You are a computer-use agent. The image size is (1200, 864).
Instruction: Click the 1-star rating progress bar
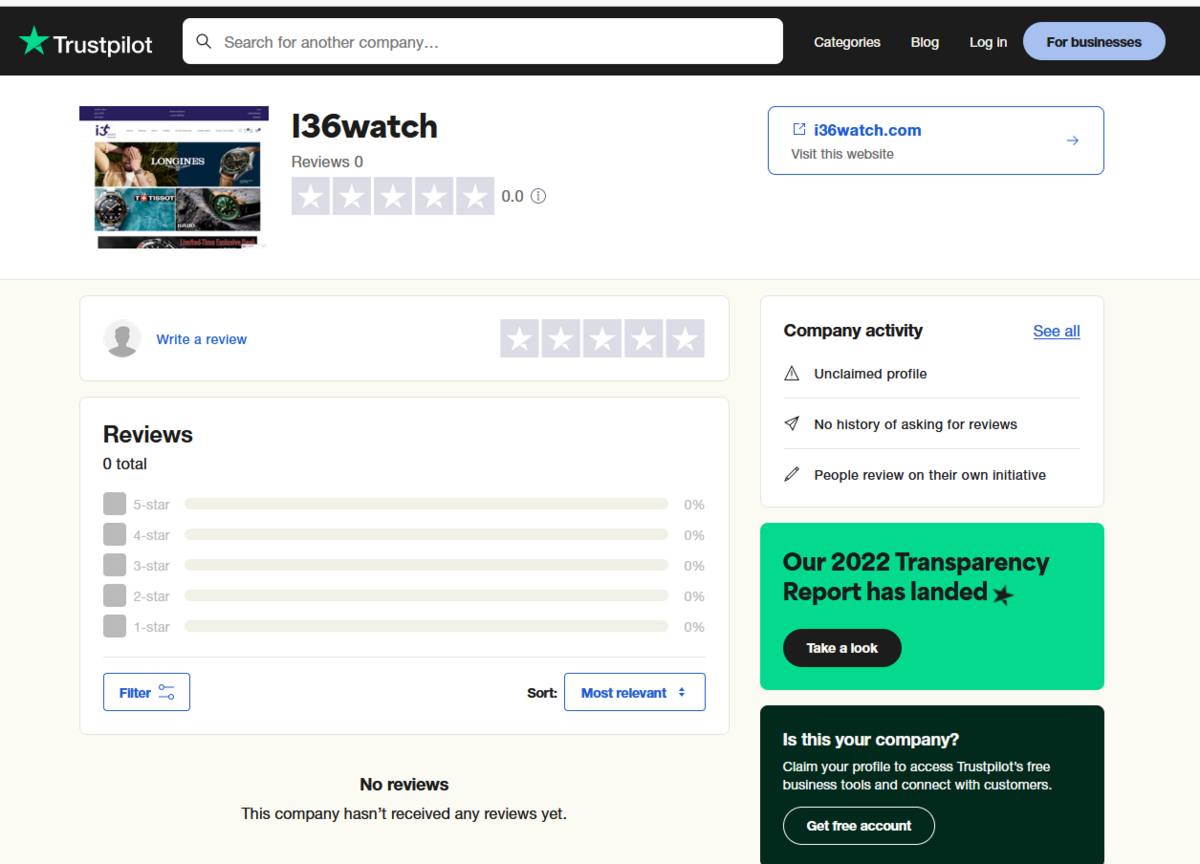(426, 626)
